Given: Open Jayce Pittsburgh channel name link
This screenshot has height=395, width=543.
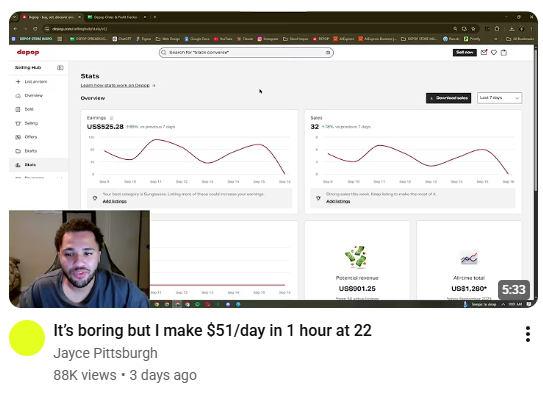Looking at the screenshot, I should click(x=105, y=353).
